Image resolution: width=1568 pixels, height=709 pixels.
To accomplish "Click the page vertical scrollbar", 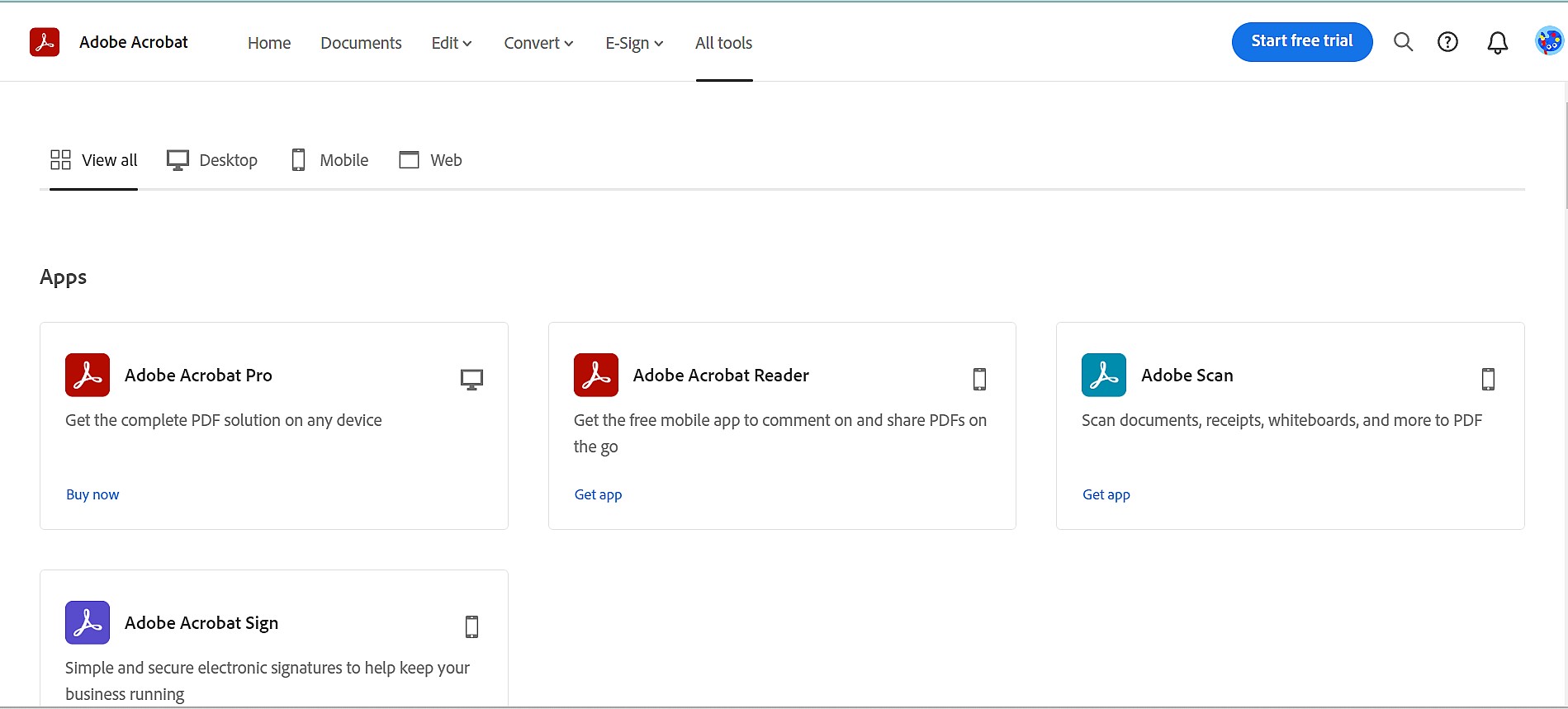I will tap(1566, 155).
